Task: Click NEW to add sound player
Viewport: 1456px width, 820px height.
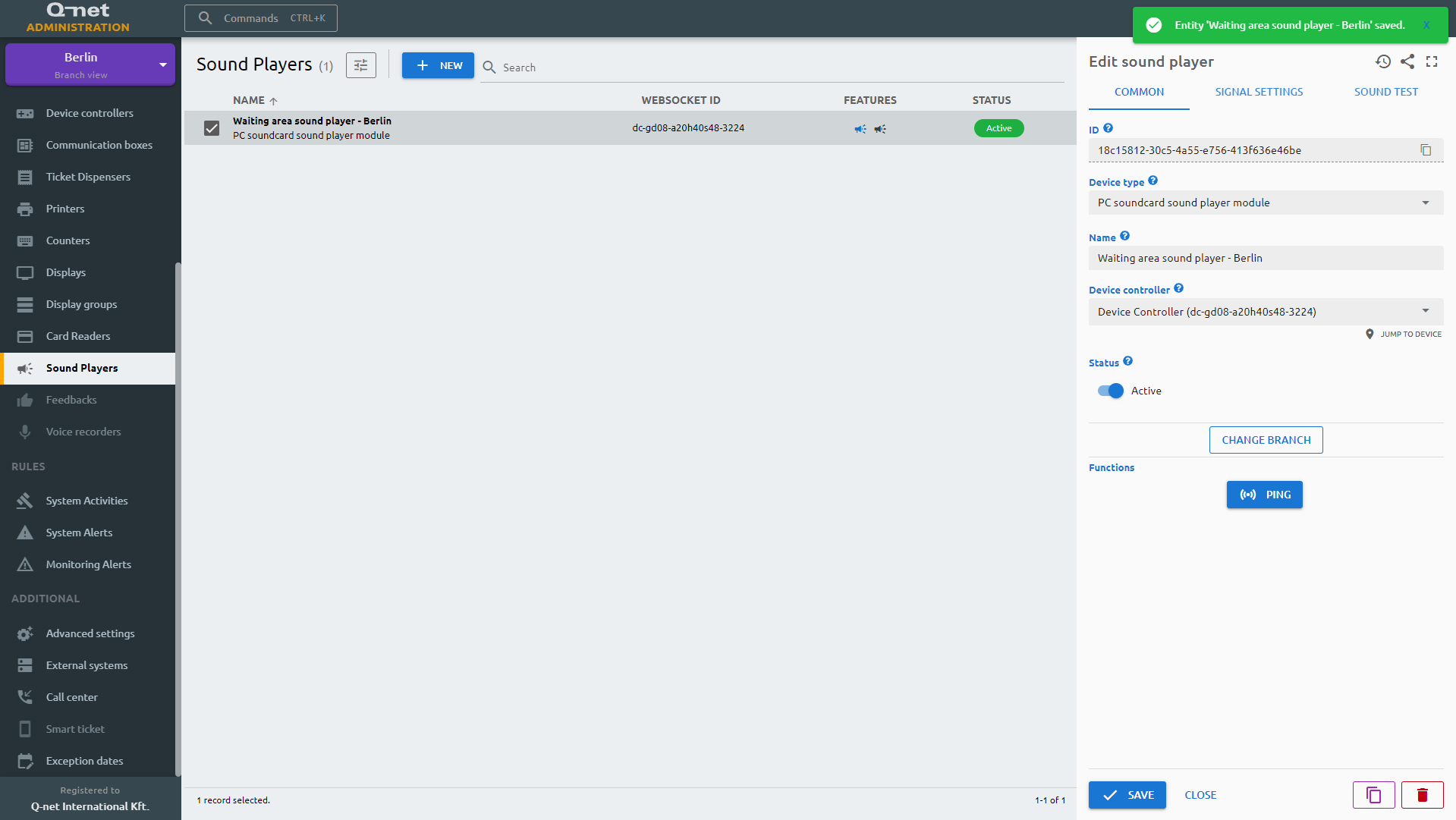Action: pyautogui.click(x=438, y=65)
